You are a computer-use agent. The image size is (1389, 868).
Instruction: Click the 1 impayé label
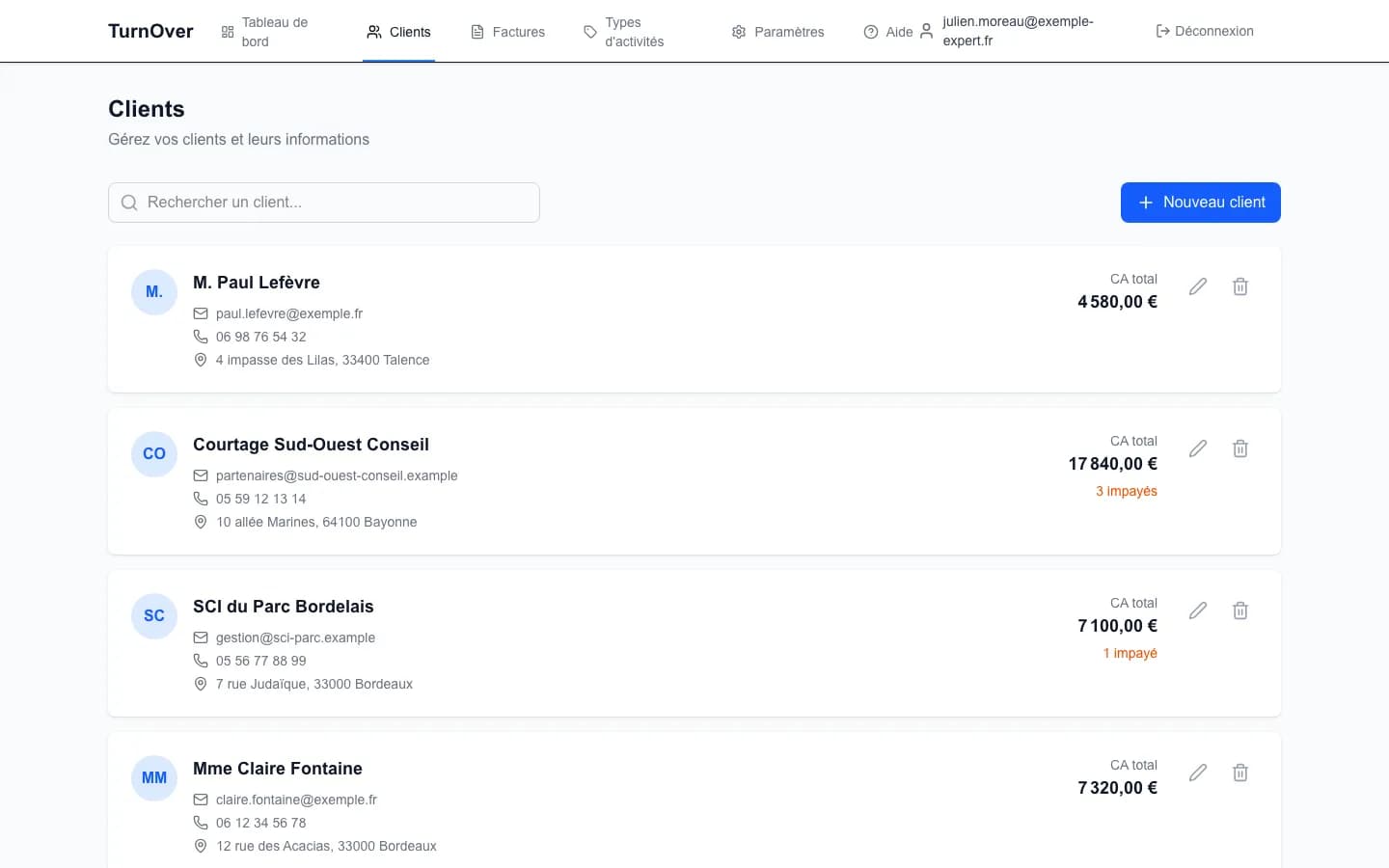coord(1130,653)
